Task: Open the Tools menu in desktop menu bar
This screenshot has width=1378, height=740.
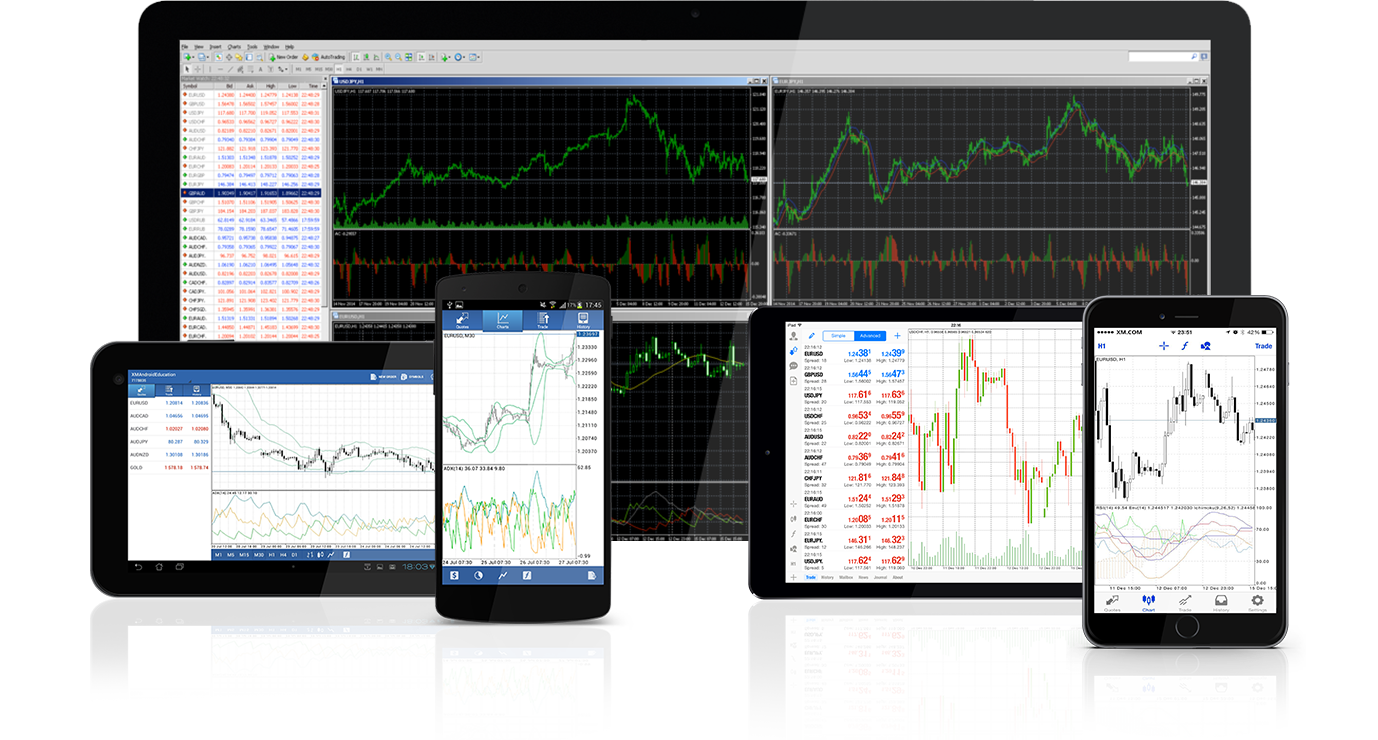Action: (252, 46)
